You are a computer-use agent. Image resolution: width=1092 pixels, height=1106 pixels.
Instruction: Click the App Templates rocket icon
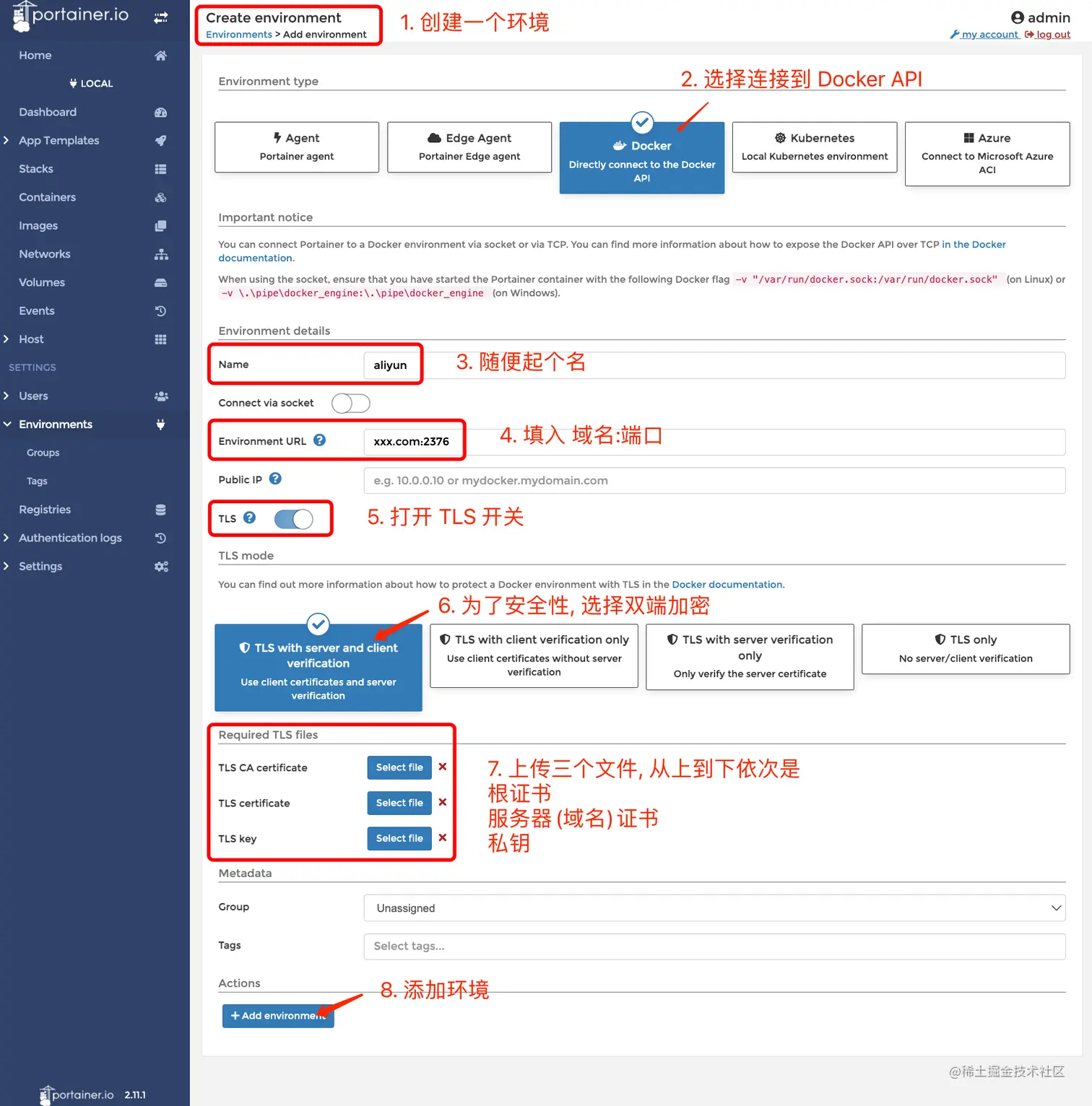[x=161, y=141]
